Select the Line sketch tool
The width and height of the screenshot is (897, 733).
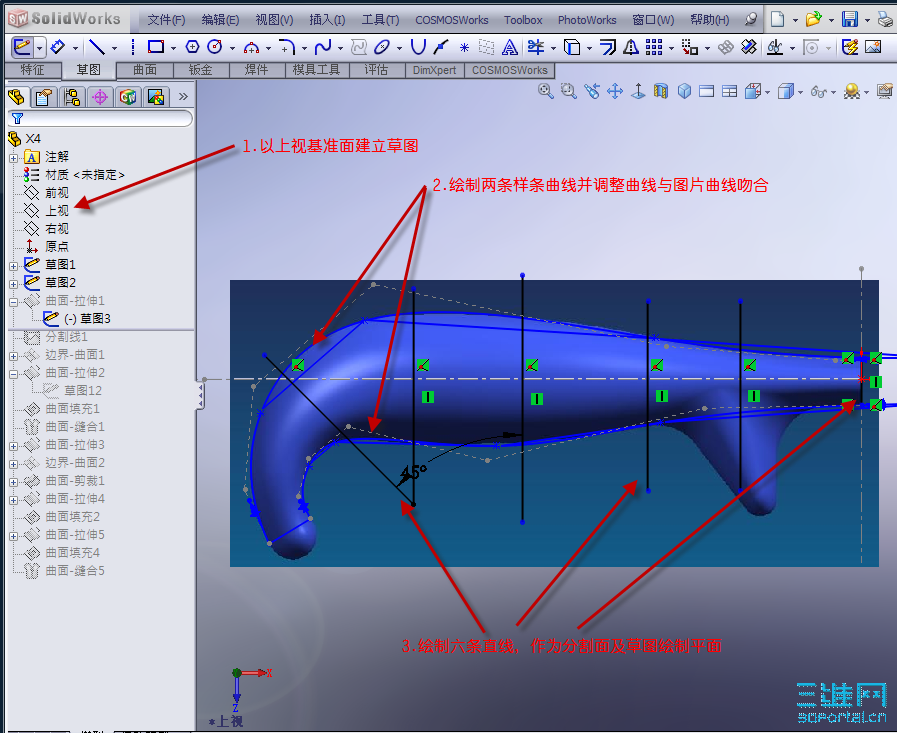[97, 47]
